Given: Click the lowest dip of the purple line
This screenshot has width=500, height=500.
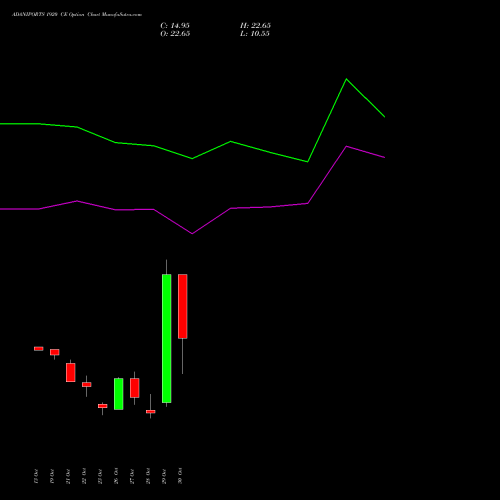Looking at the screenshot, I should (x=192, y=234).
